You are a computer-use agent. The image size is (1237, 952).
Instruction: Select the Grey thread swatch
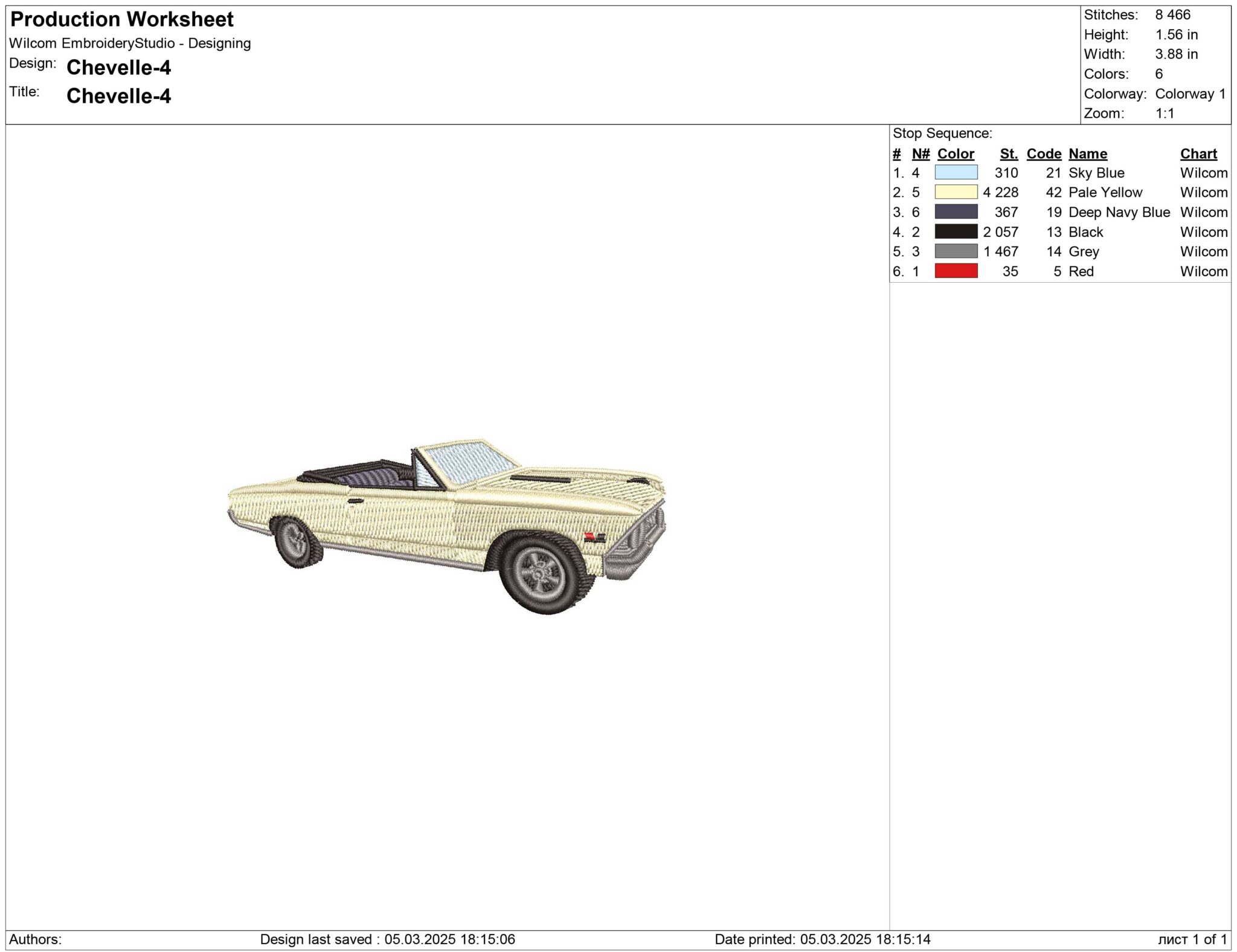tap(956, 251)
